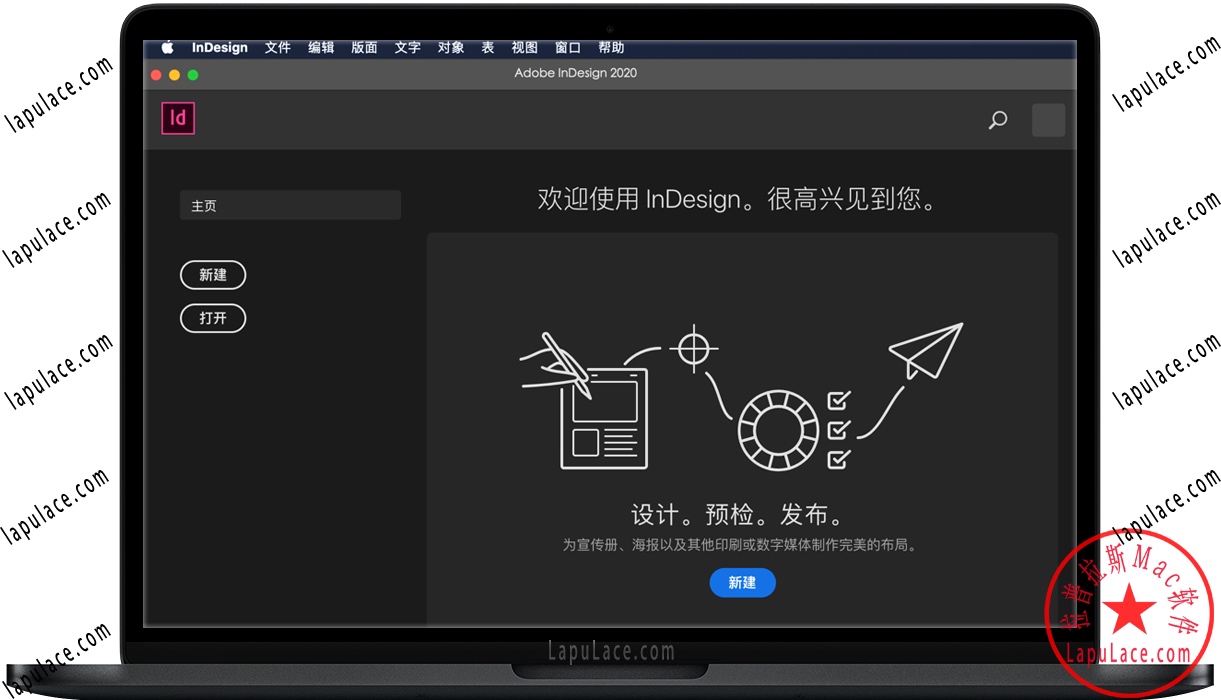The image size is (1221, 700).
Task: Click the description text 为宣传册、海报
Action: pyautogui.click(x=741, y=546)
